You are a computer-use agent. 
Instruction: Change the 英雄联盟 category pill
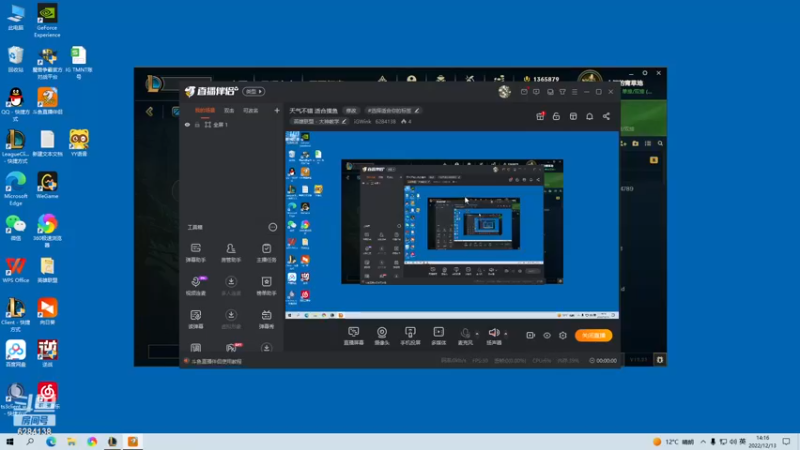click(319, 121)
